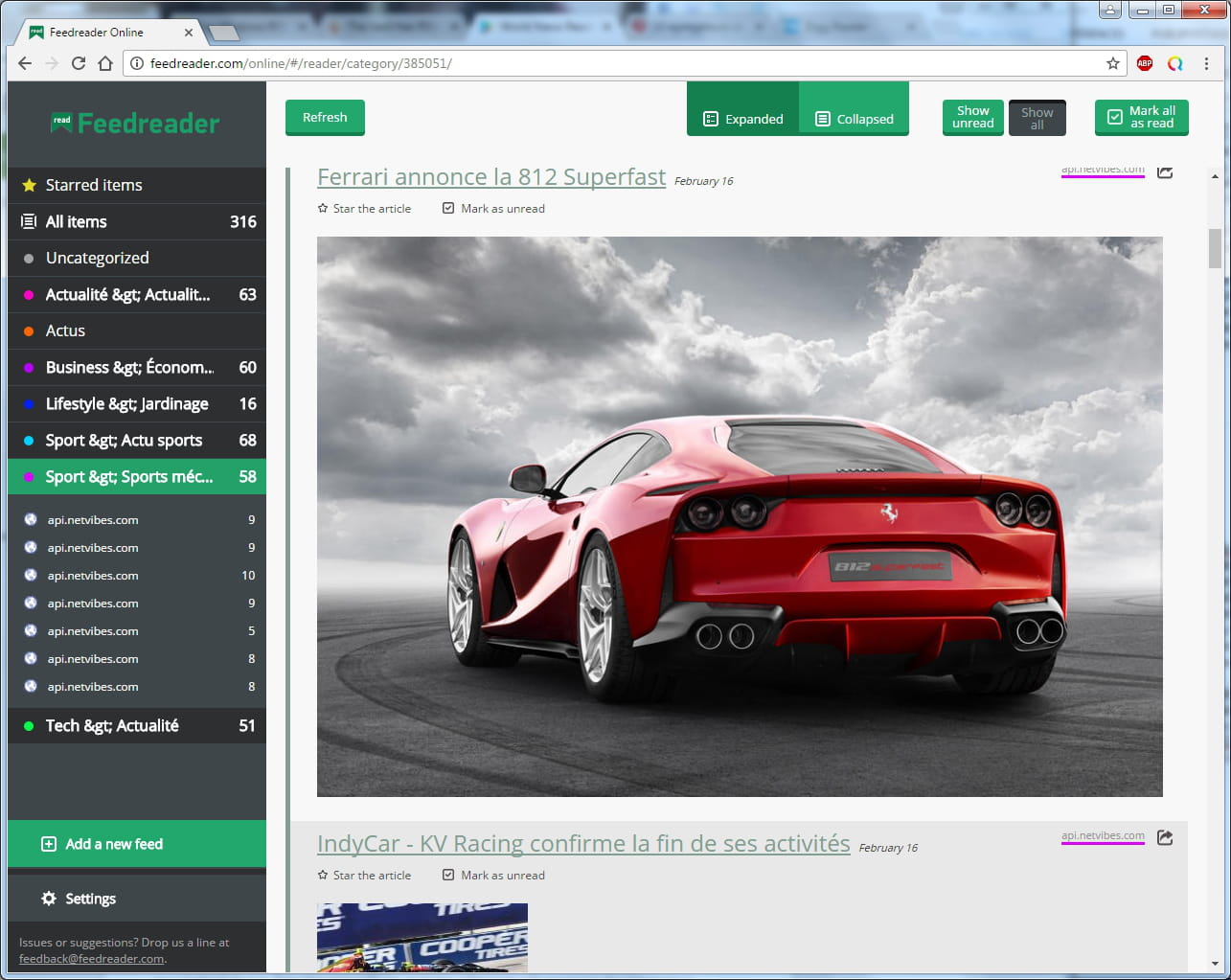1231x980 pixels.
Task: Open the Actus category
Action: tap(137, 330)
